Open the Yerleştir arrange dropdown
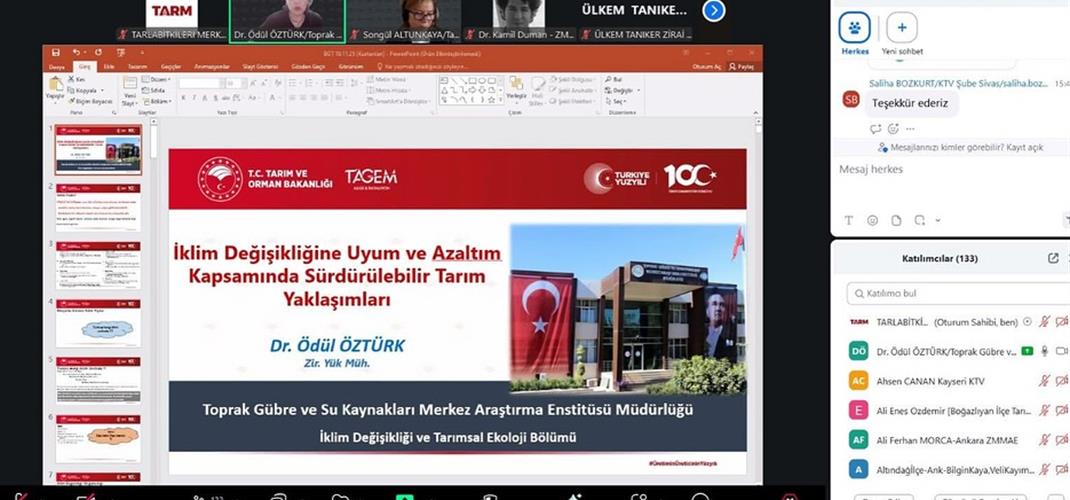The height and width of the screenshot is (500, 1070). coord(516,89)
